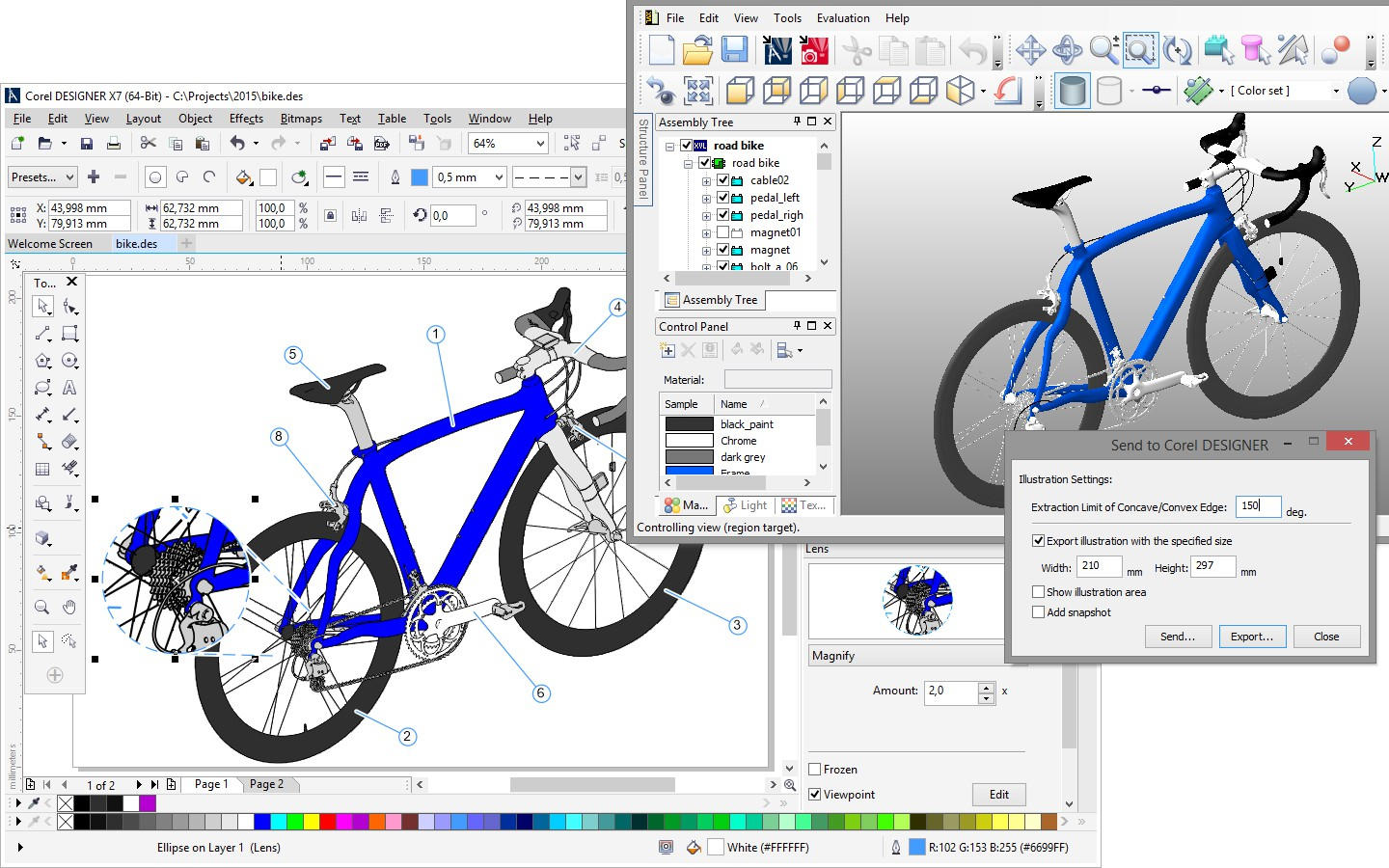
Task: Choose the Table tool in Corel toolbox
Action: [42, 469]
